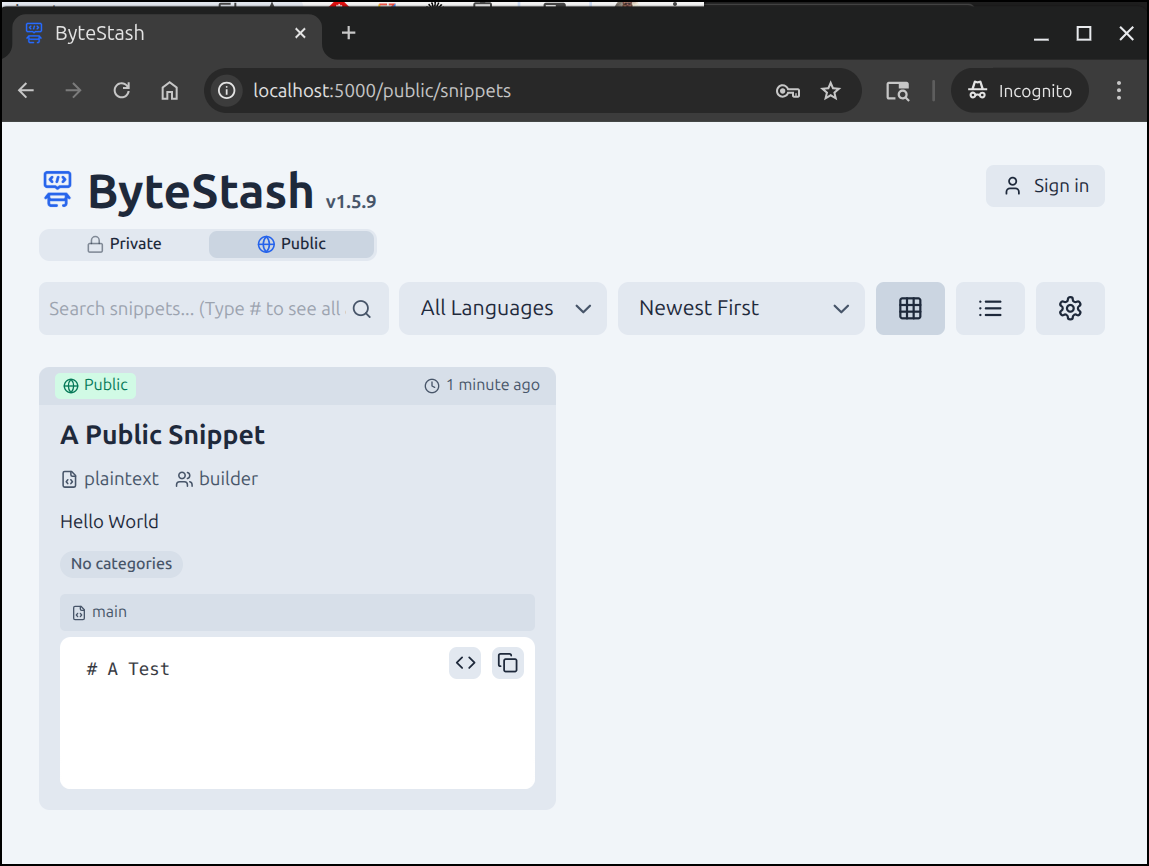
Task: Bookmark this page with star icon
Action: click(830, 91)
